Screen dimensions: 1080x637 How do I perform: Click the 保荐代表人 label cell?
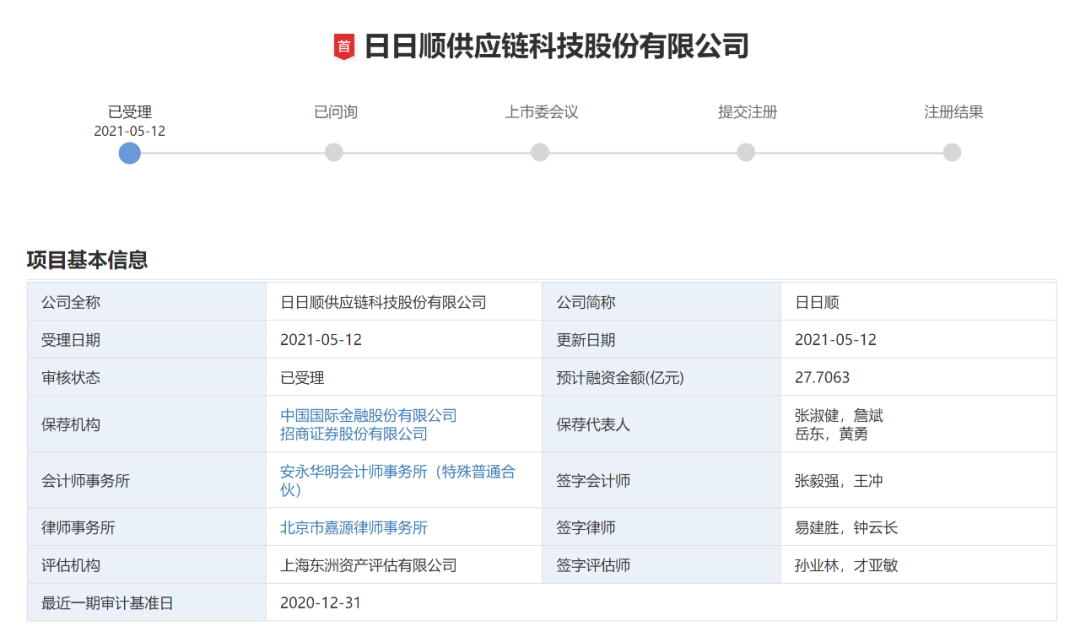[x=661, y=424]
